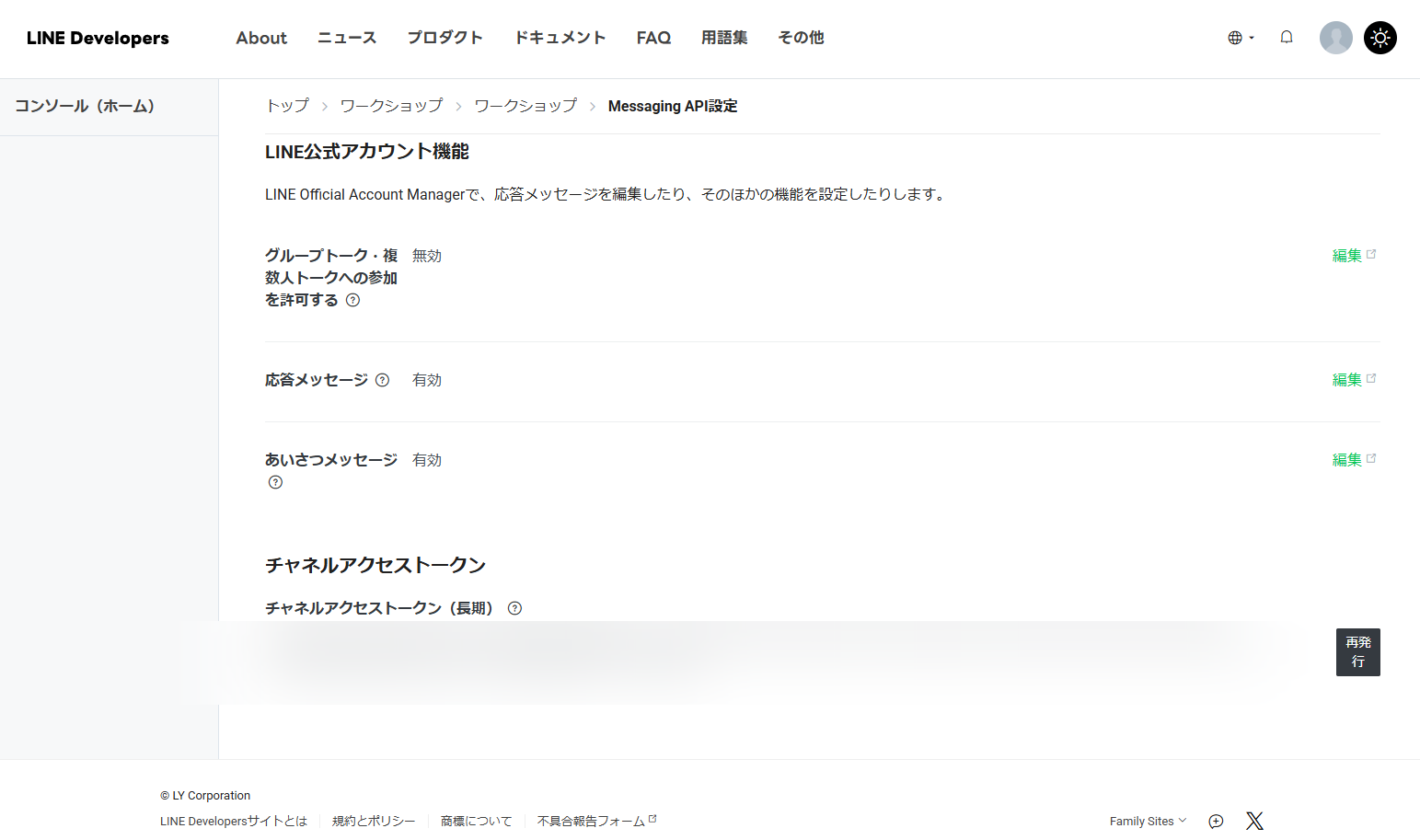Open the FAQ menu item

click(x=652, y=38)
